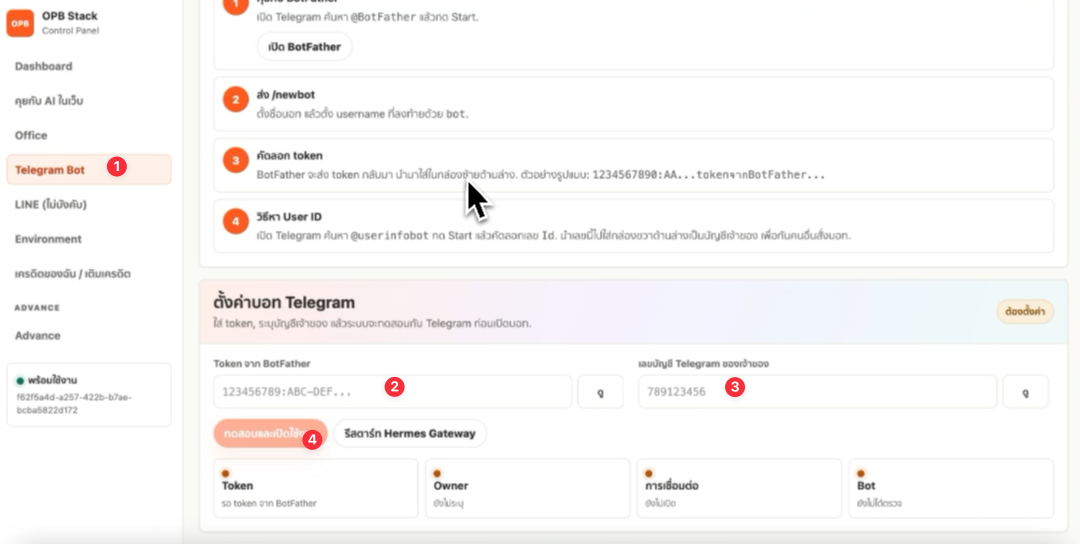Image resolution: width=1080 pixels, height=544 pixels.
Task: Open the Advance sidebar item
Action: [x=38, y=335]
